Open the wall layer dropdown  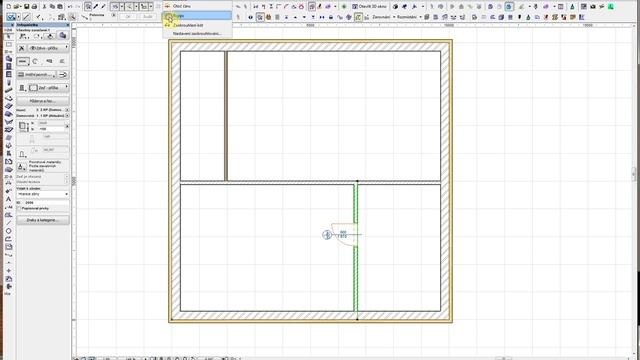tap(48, 48)
